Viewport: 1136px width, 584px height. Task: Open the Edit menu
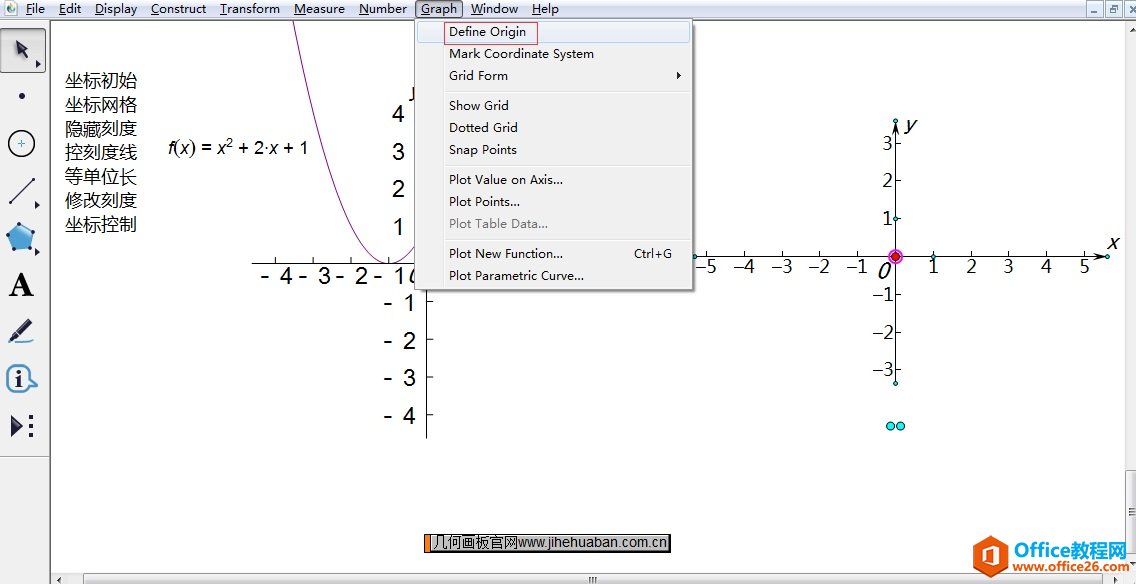(x=70, y=9)
